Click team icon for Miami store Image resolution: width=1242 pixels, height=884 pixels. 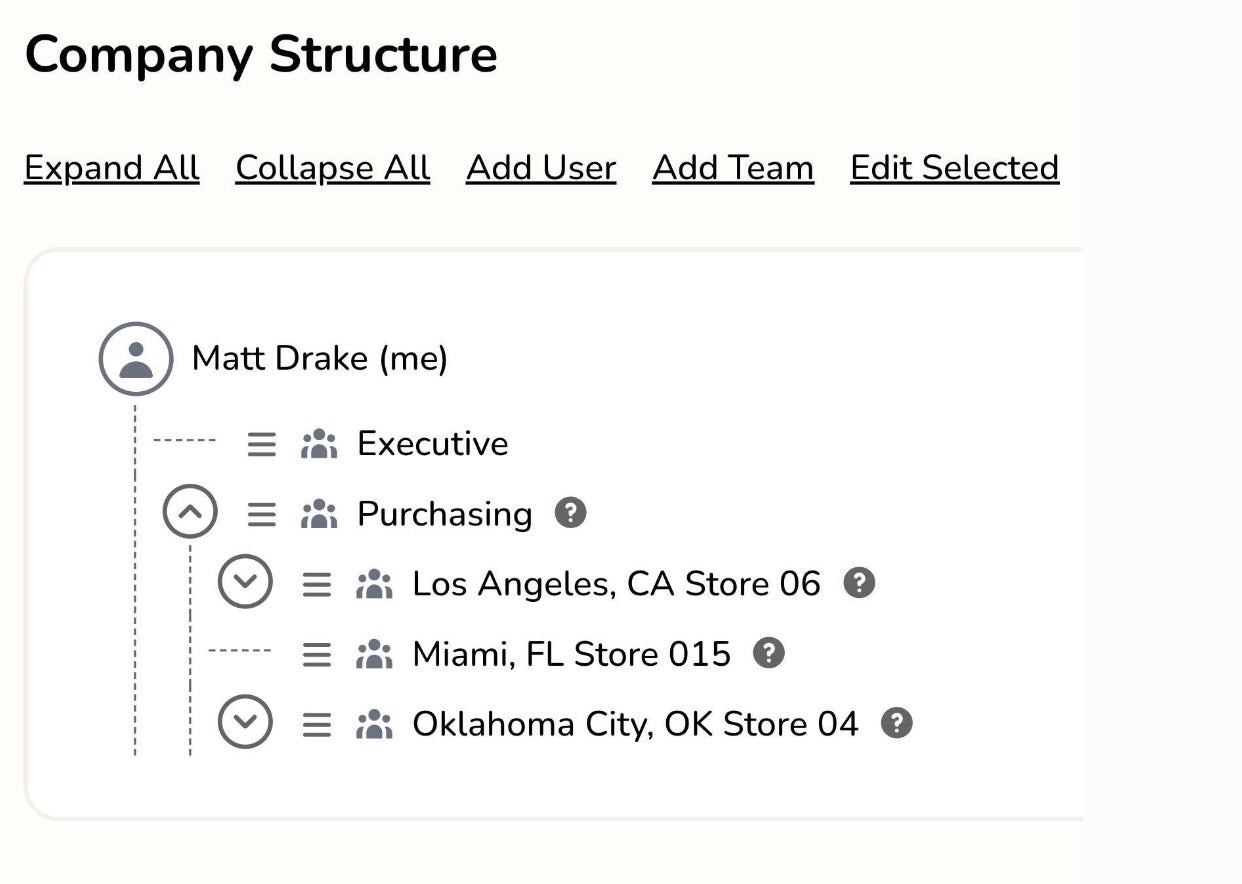click(374, 654)
